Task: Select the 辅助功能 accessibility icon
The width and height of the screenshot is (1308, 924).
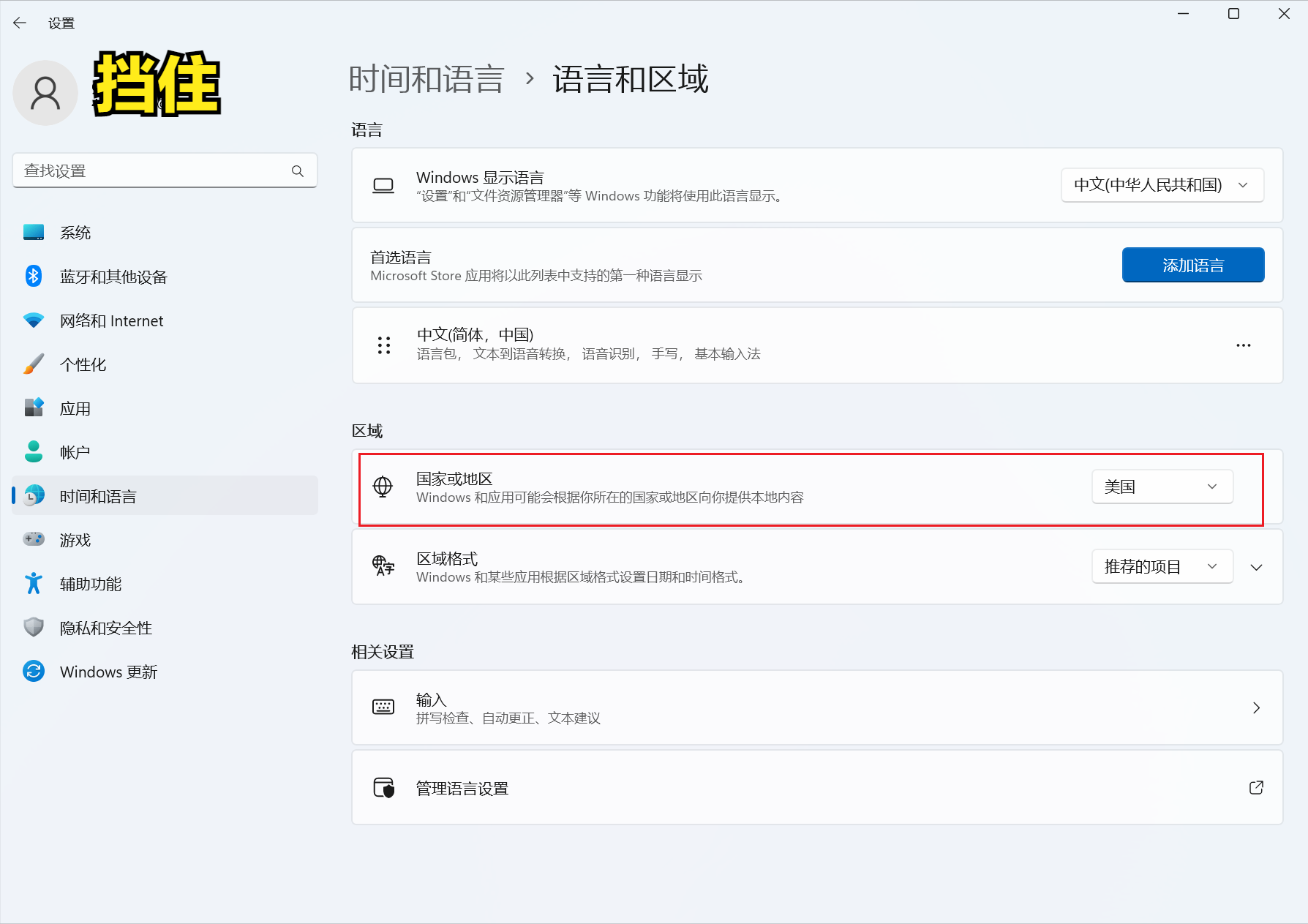Action: pos(34,583)
